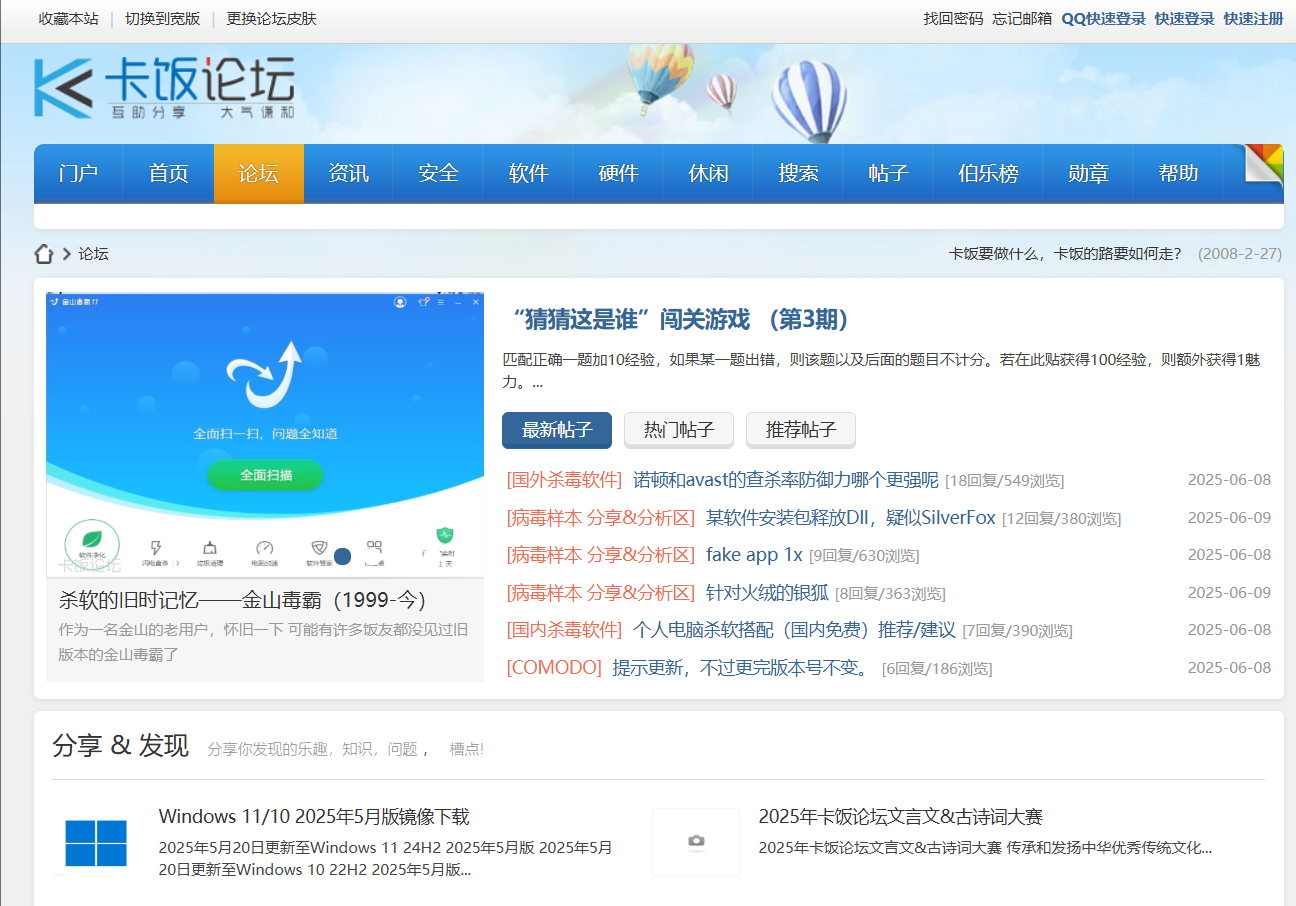1296x906 pixels.
Task: Click the 快速注册 link
Action: 1253,19
